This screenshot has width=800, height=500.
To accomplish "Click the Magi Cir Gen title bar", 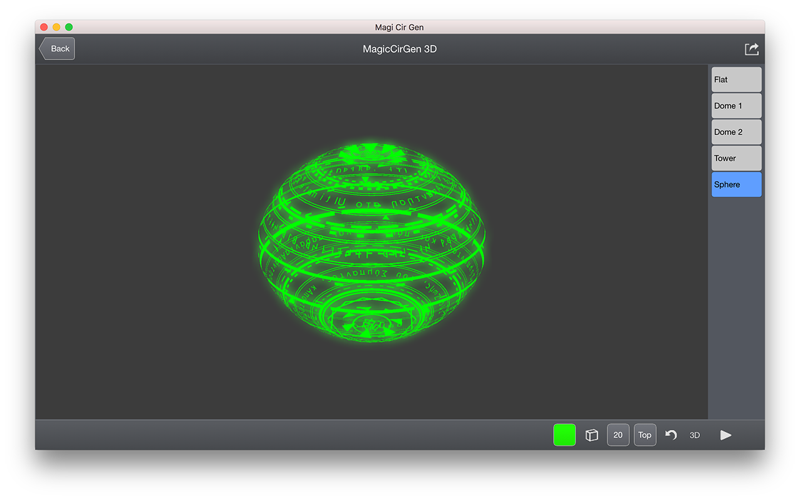I will coord(399,27).
